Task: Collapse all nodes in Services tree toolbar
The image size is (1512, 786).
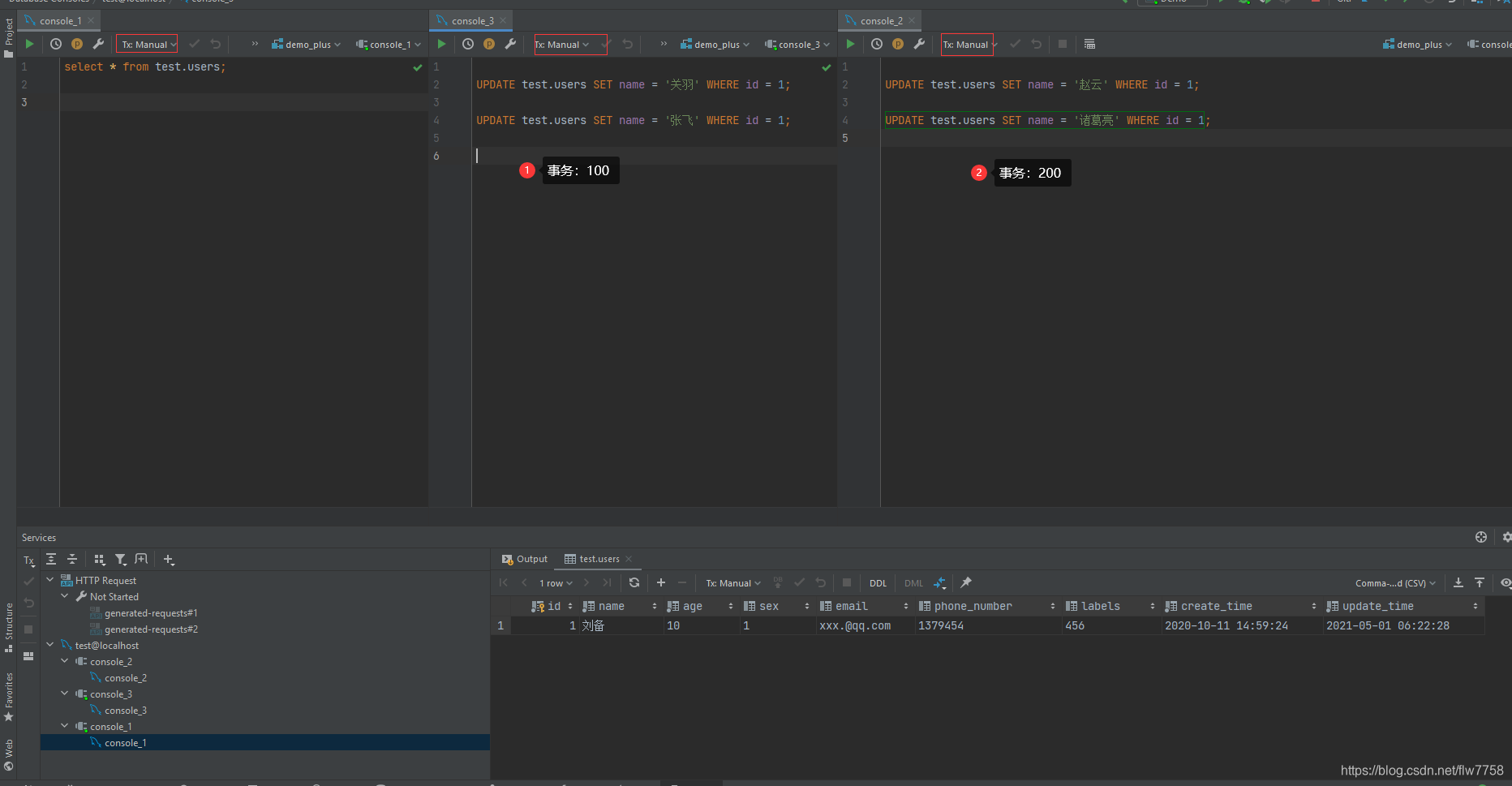Action: [72, 559]
